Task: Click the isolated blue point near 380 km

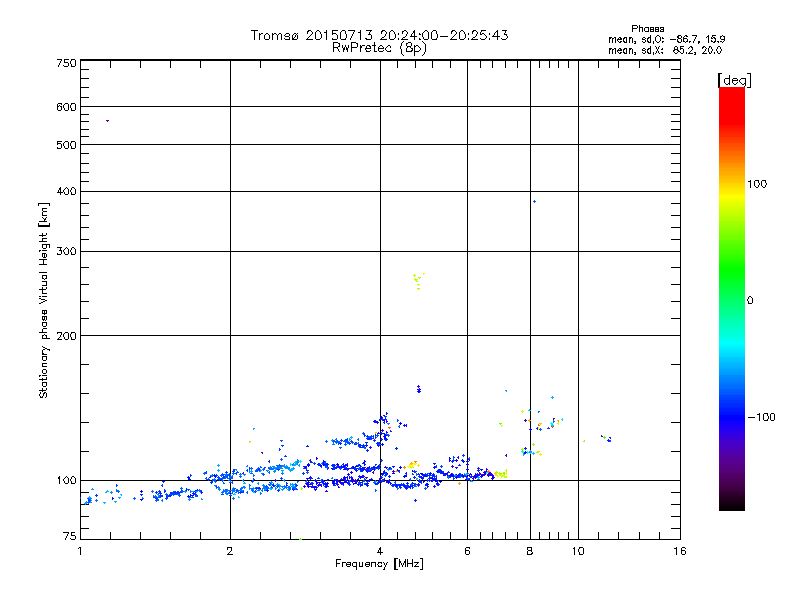Action: point(534,202)
